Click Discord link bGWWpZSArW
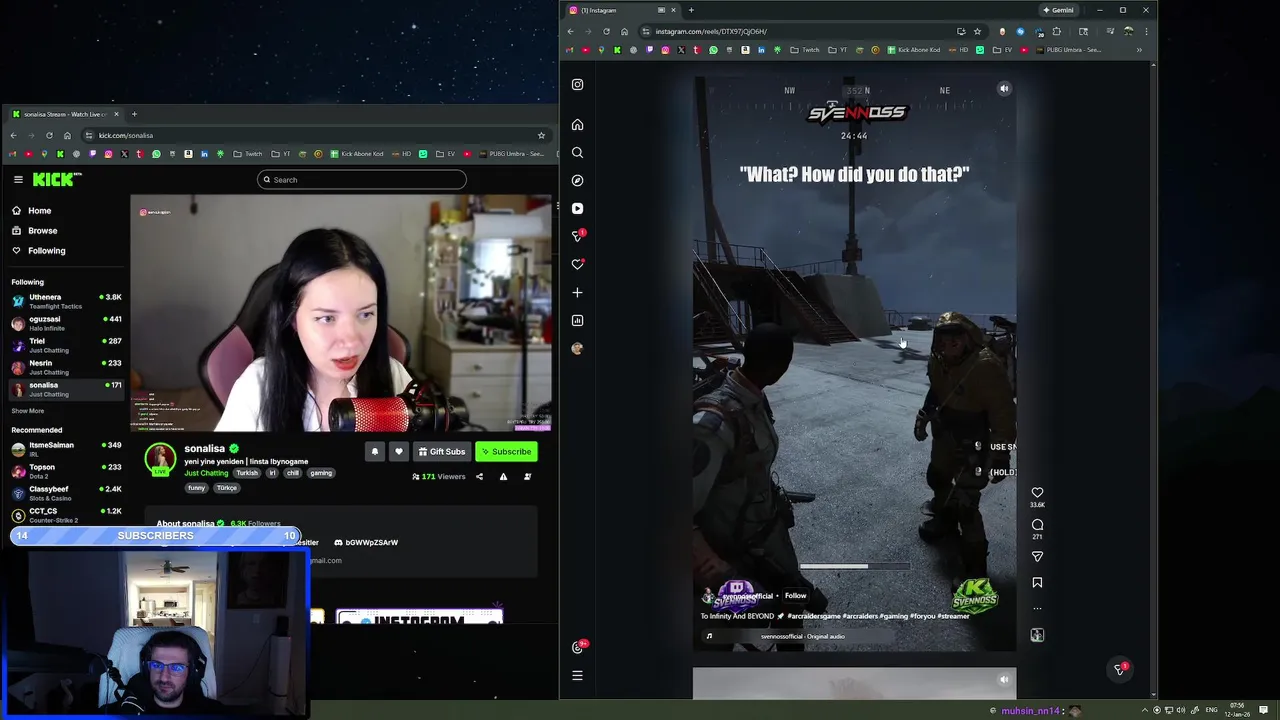This screenshot has width=1280, height=720. [x=366, y=543]
